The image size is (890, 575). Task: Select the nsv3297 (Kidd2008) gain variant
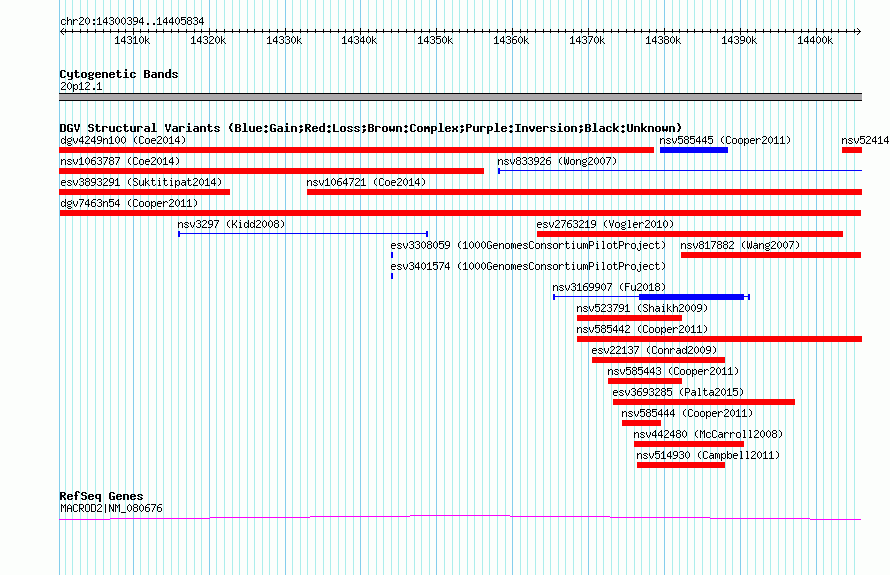click(303, 234)
